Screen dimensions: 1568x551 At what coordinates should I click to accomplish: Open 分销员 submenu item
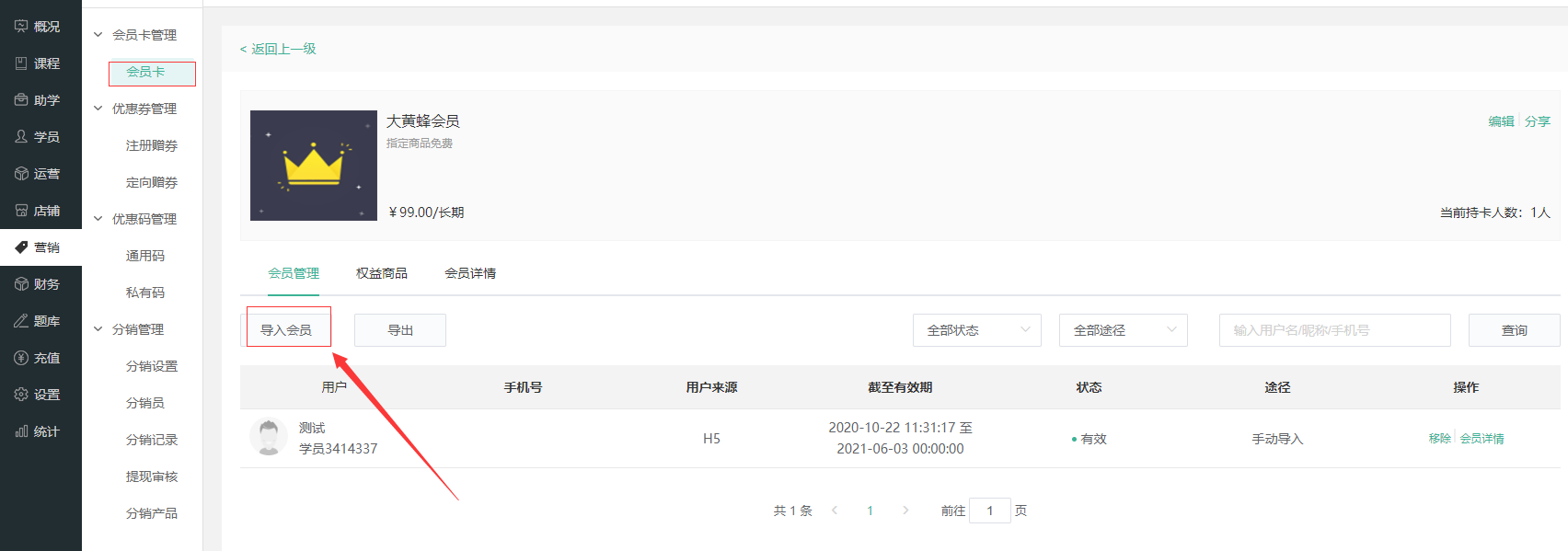145,403
